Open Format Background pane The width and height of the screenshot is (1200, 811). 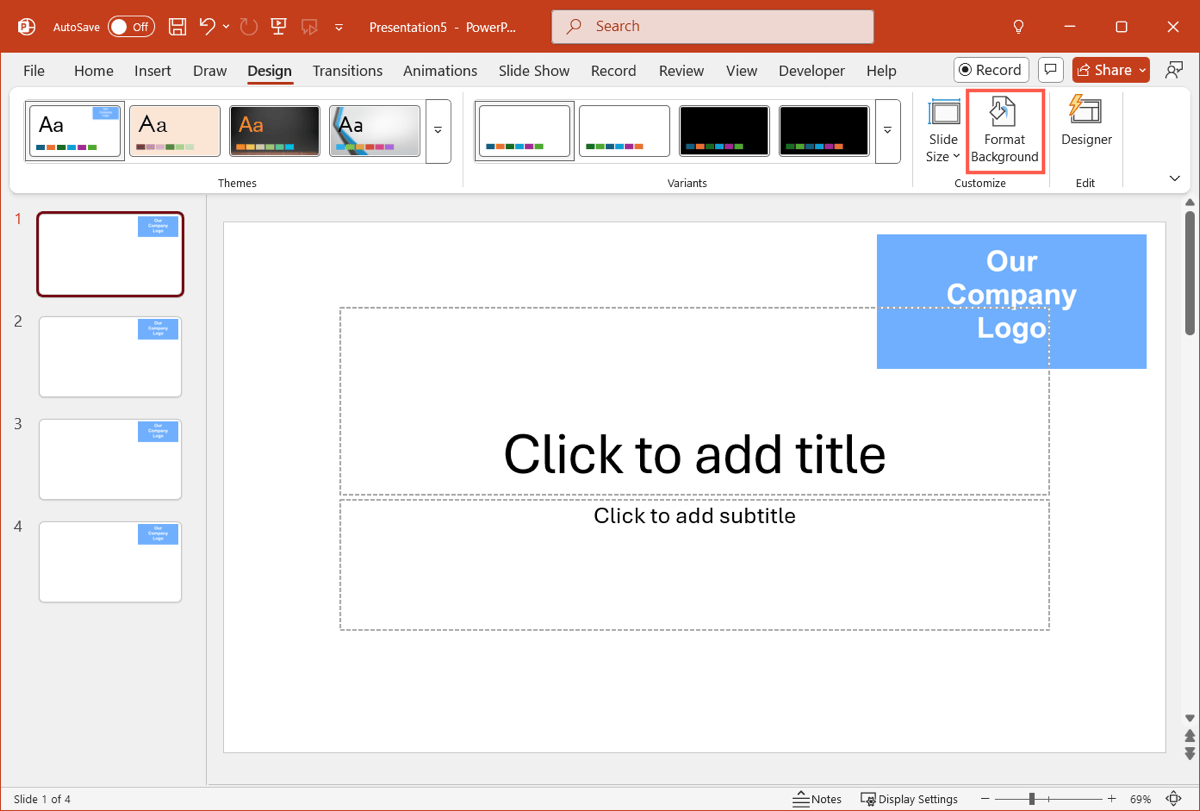pyautogui.click(x=1004, y=131)
